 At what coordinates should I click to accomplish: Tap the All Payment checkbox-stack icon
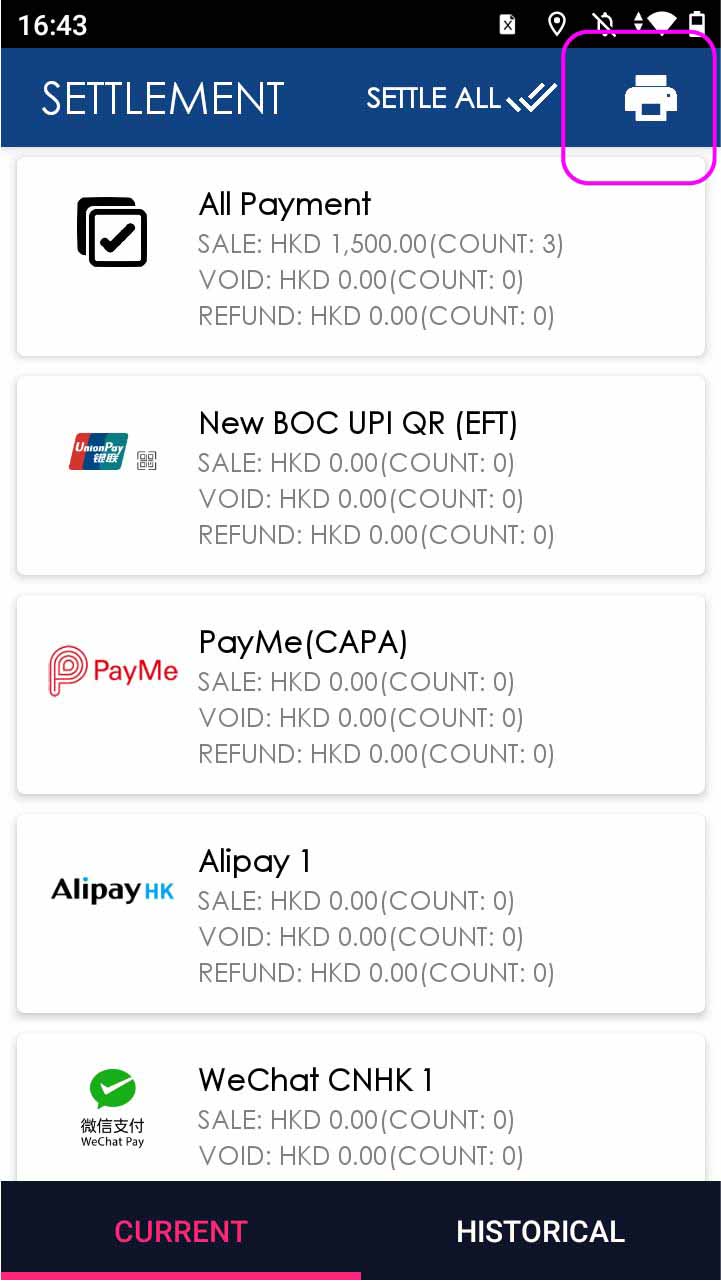[112, 232]
